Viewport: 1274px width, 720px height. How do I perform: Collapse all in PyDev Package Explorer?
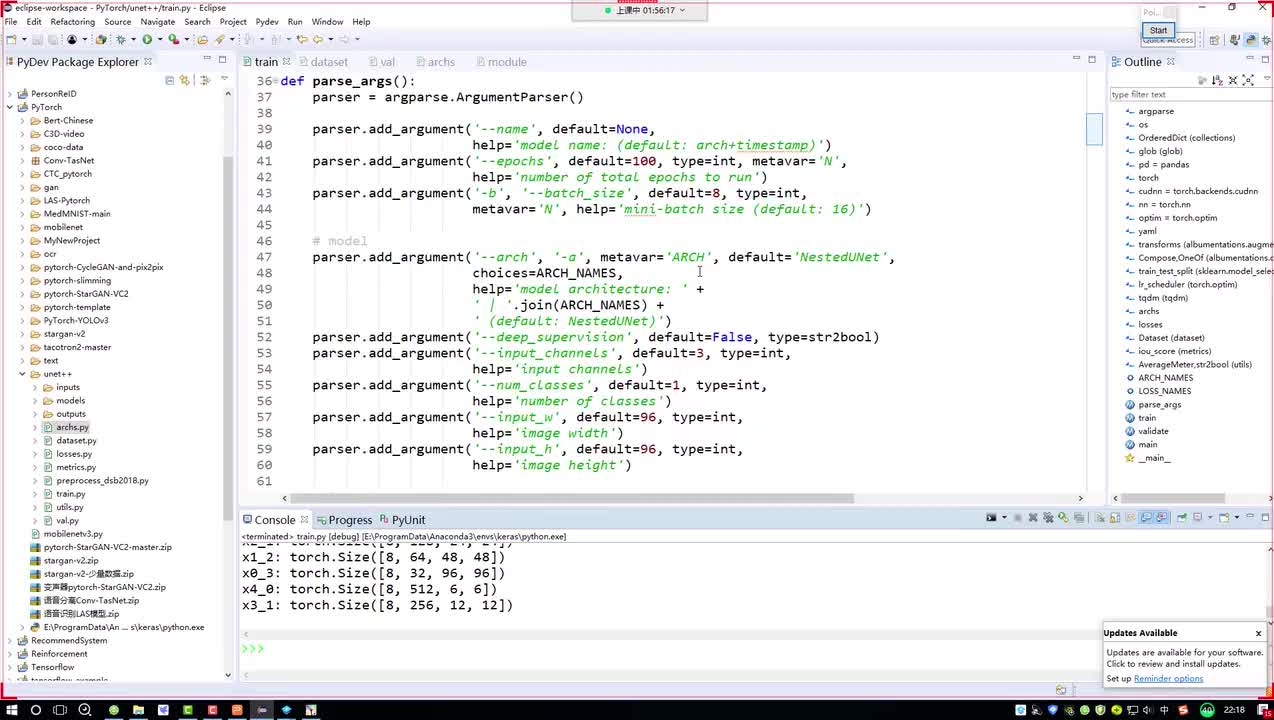pos(169,80)
